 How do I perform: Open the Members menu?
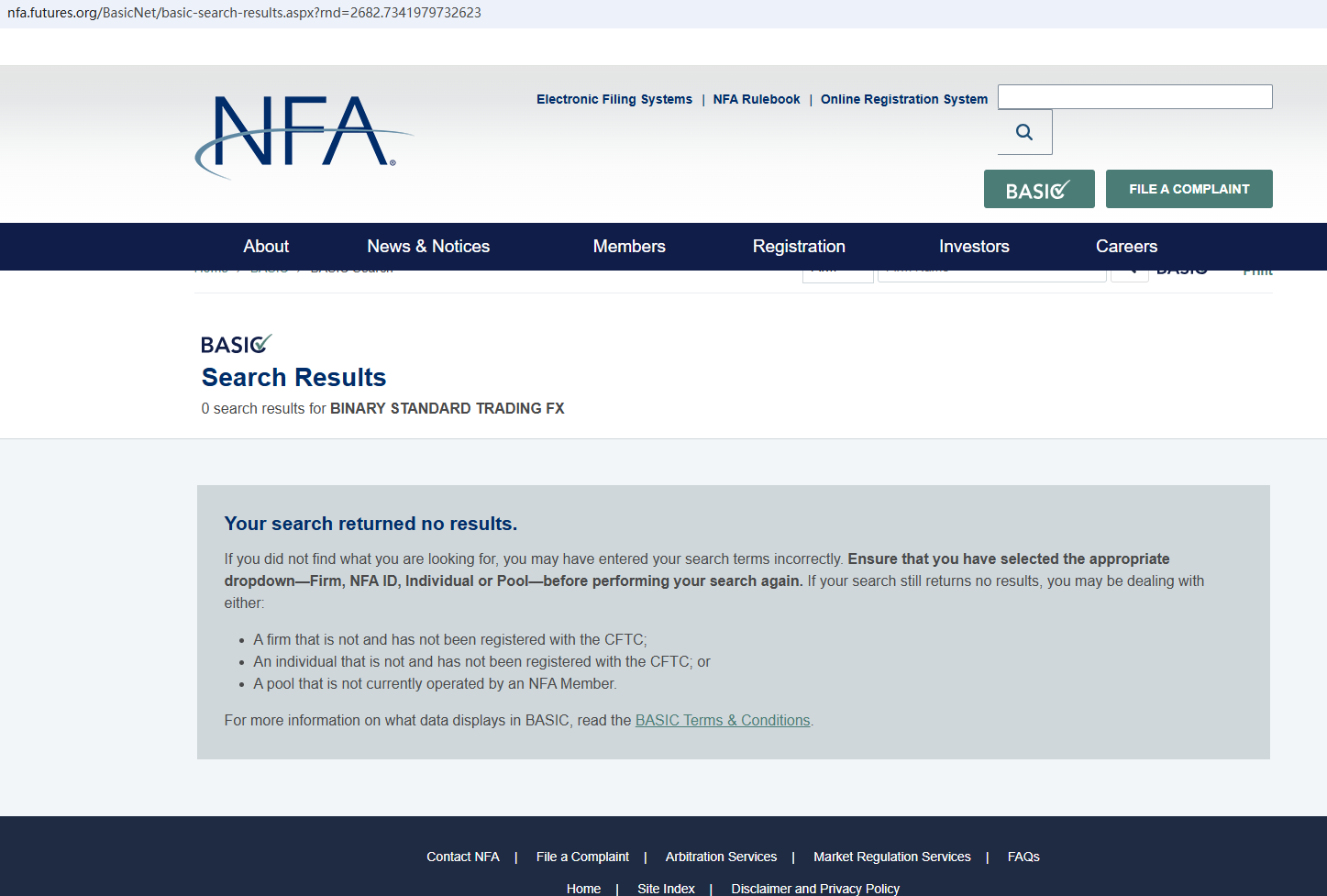(x=629, y=246)
